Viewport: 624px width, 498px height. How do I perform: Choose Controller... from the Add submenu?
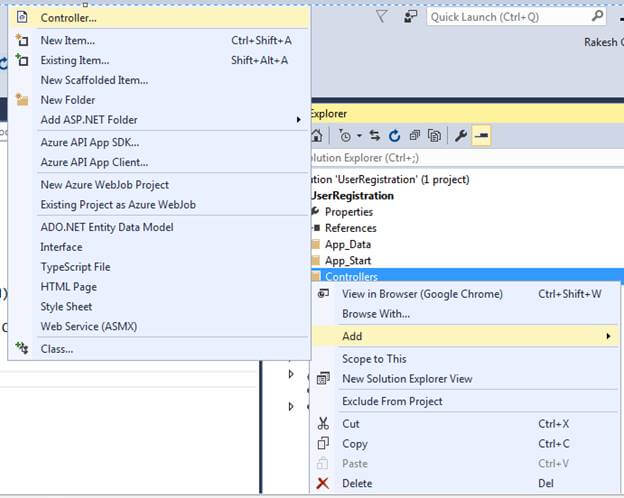(69, 17)
